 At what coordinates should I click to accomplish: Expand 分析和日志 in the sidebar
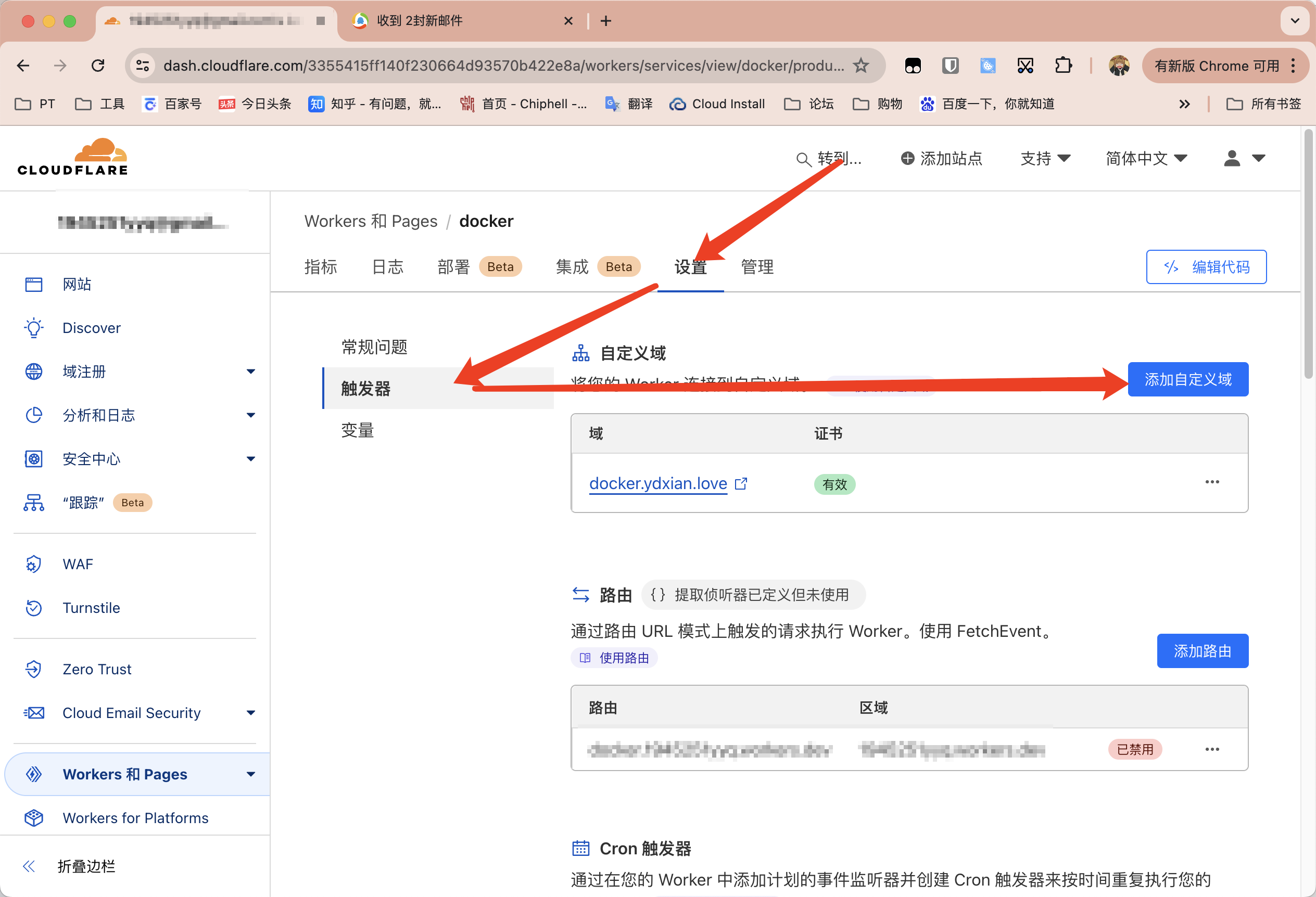click(x=251, y=415)
